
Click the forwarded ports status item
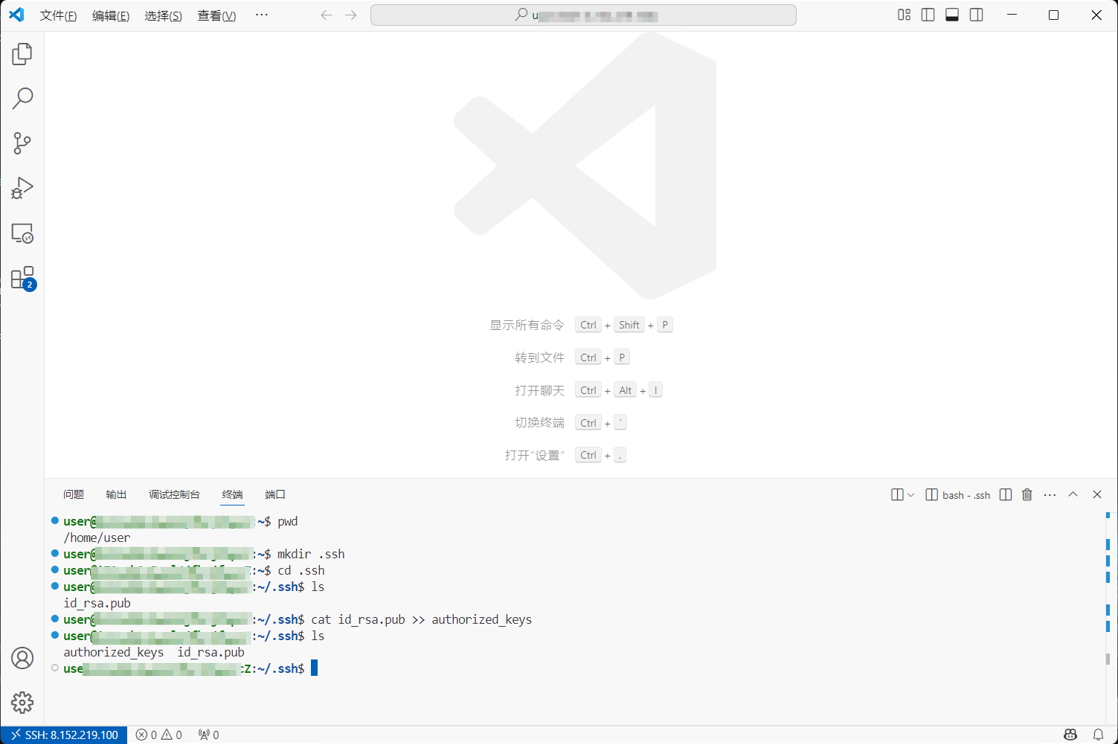tap(208, 735)
